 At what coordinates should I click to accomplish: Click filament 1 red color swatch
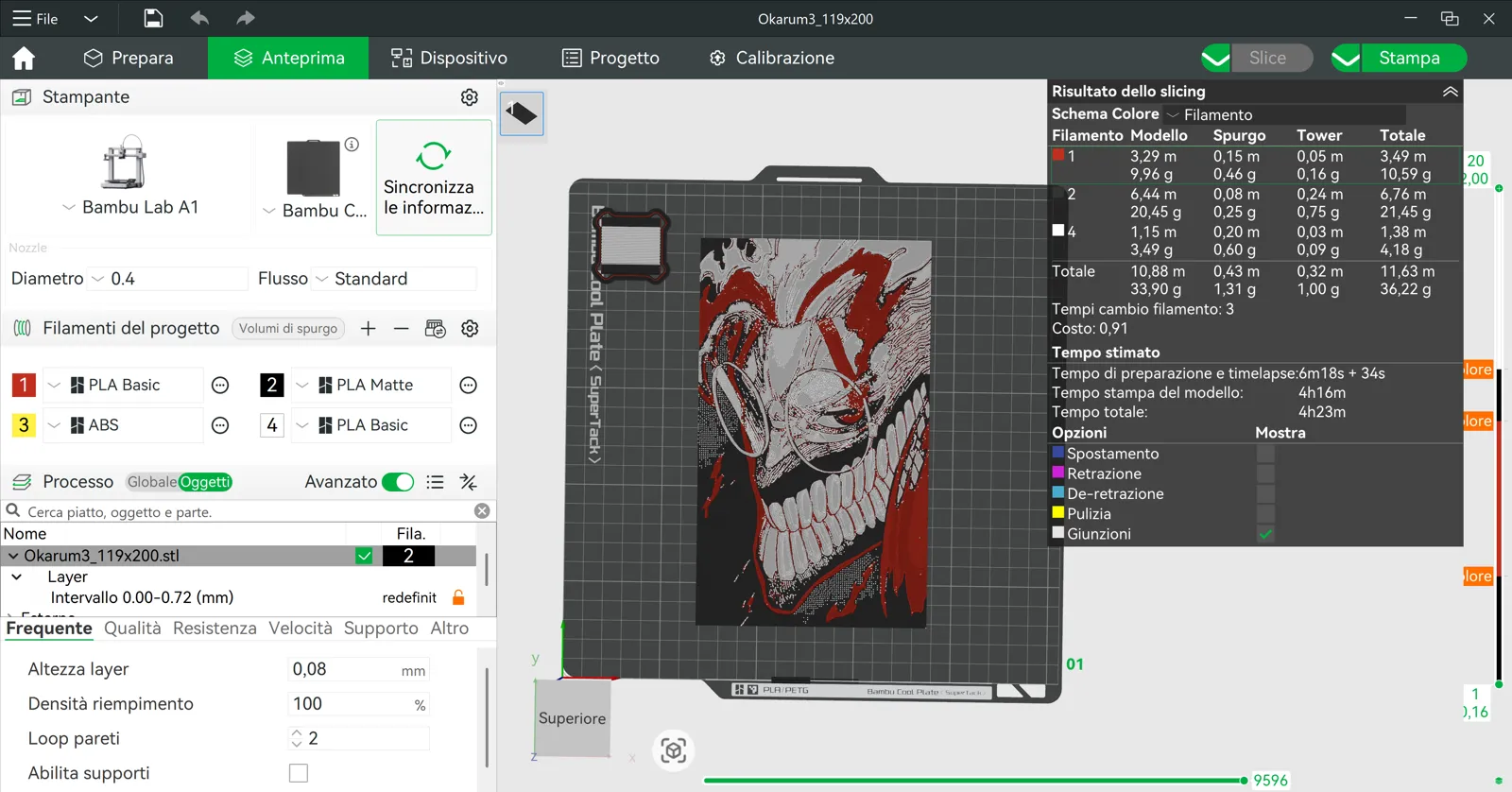23,385
